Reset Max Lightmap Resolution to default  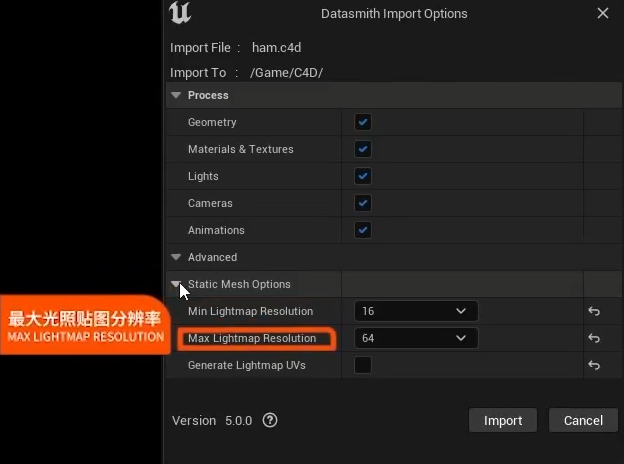[594, 338]
